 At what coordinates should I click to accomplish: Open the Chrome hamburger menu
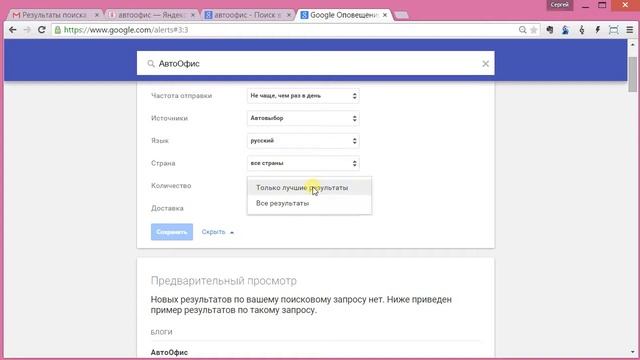point(630,30)
